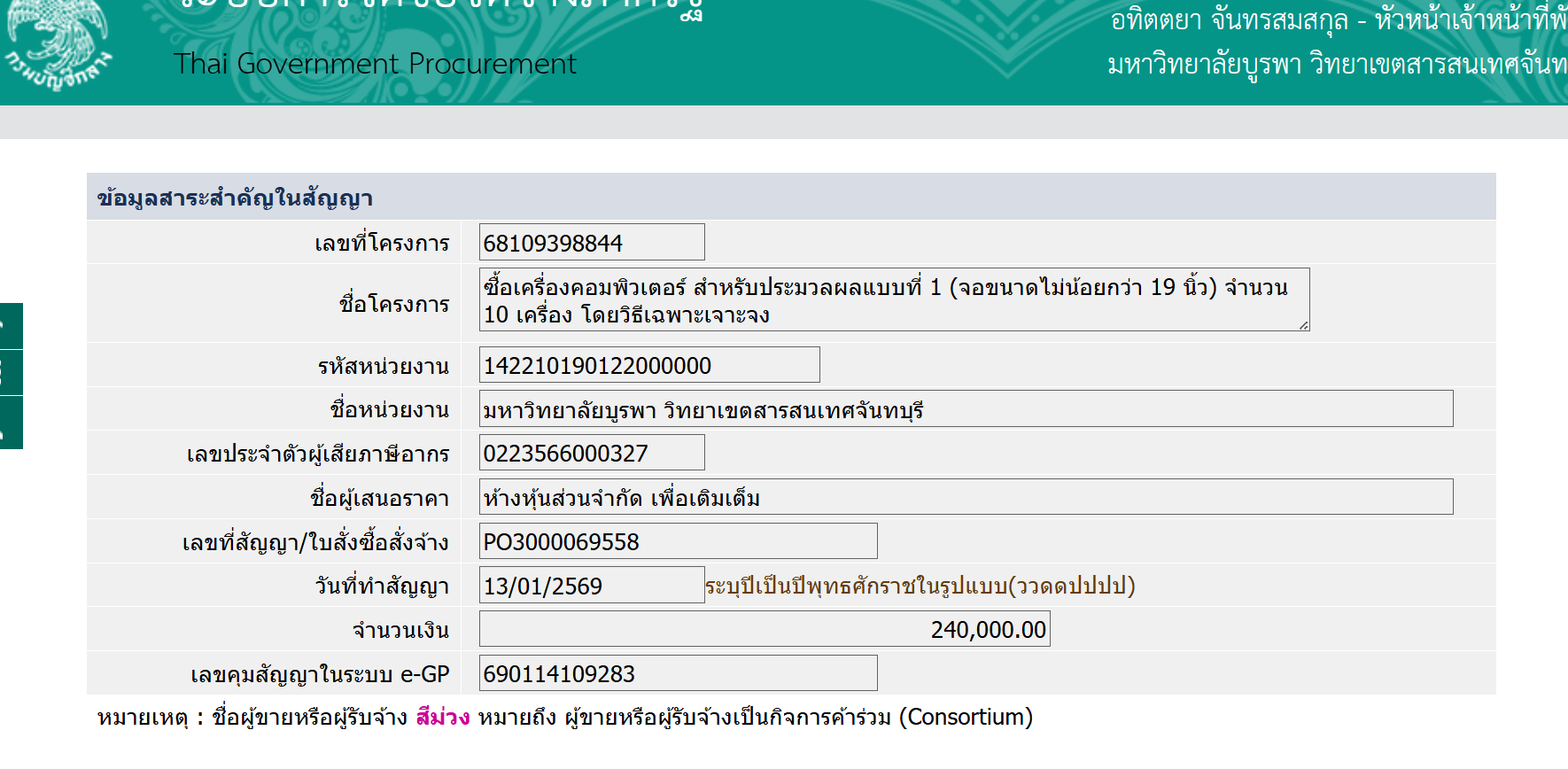This screenshot has height=769, width=1568.
Task: Select the agency code field 142210190122000000
Action: point(648,365)
